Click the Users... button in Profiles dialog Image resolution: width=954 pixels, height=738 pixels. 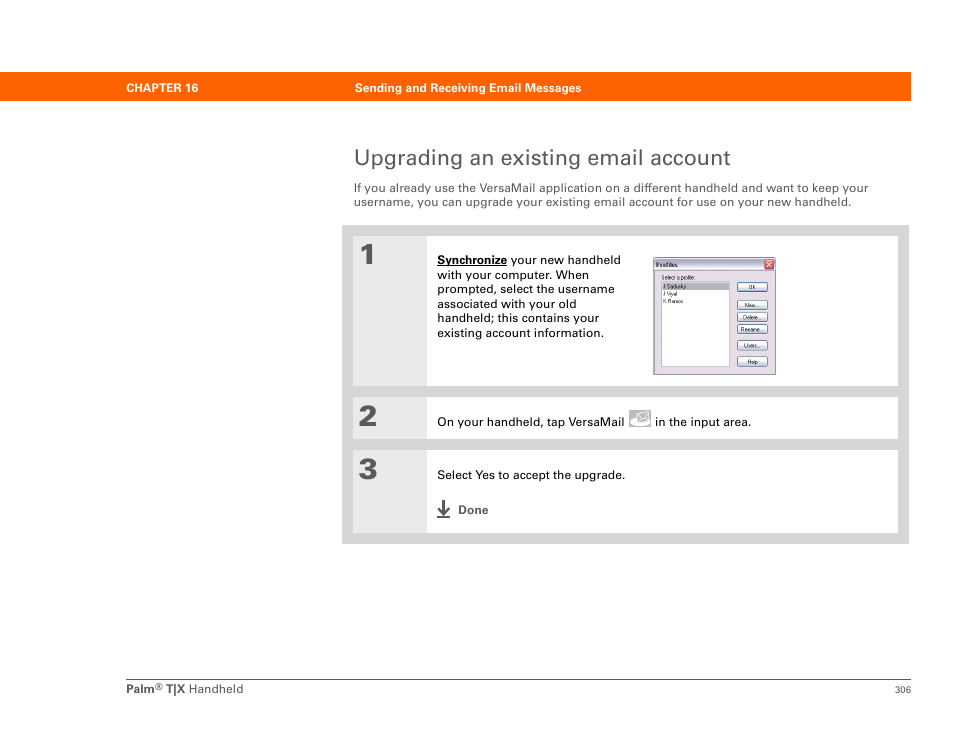pos(752,346)
